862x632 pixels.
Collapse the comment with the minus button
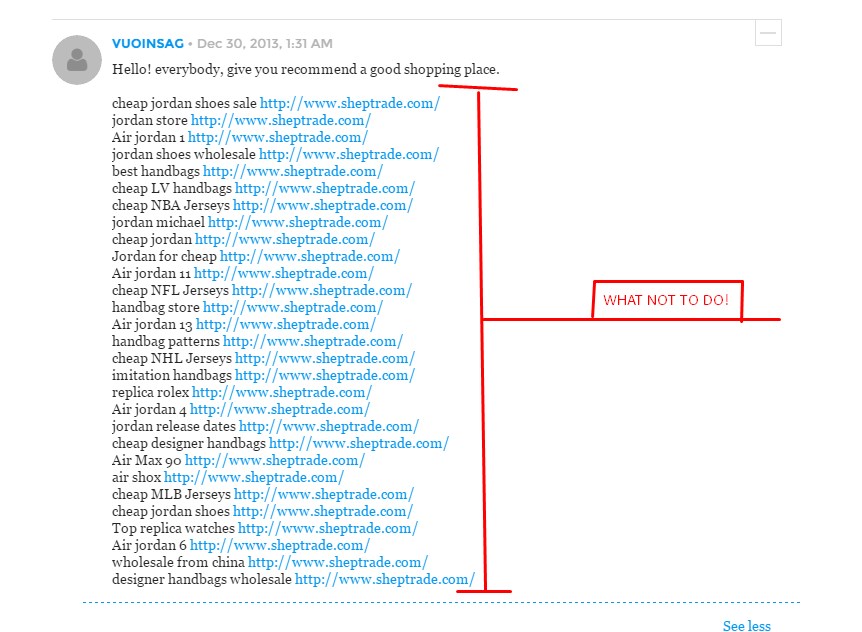768,33
